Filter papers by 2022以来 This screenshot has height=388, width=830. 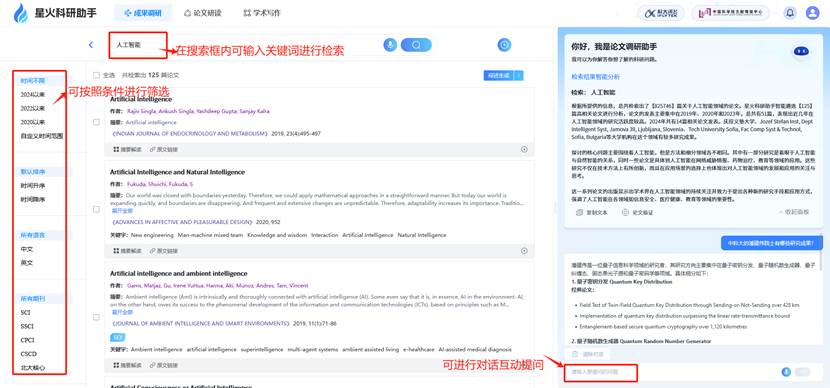pyautogui.click(x=33, y=109)
